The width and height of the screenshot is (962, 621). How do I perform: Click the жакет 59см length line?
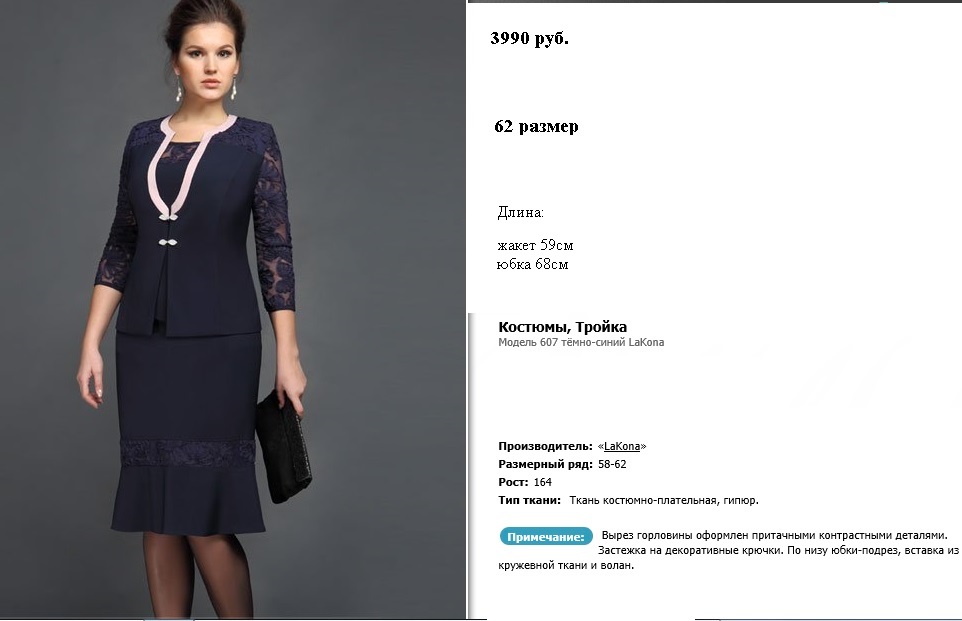tap(535, 245)
